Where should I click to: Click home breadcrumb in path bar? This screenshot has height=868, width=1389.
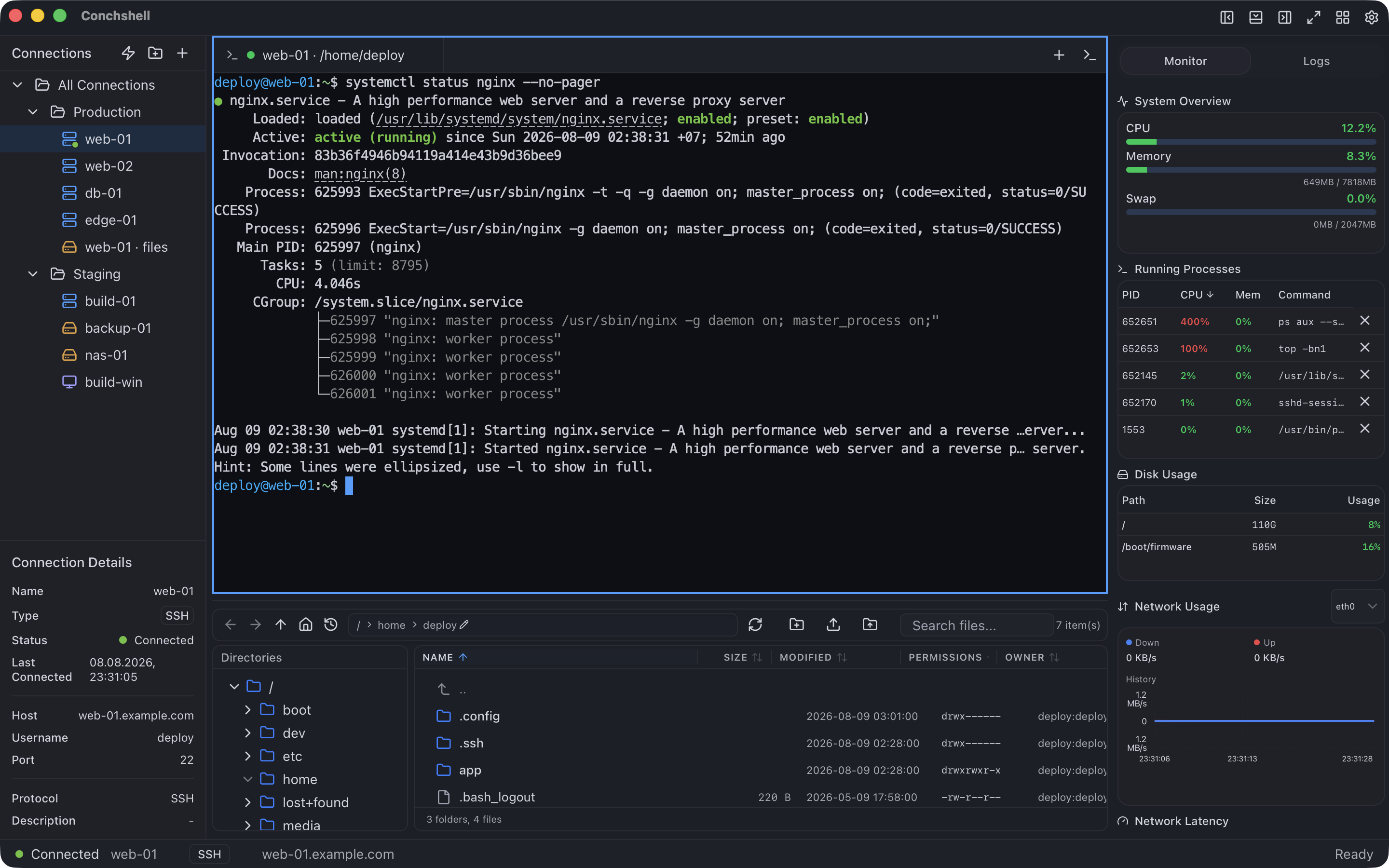point(392,624)
